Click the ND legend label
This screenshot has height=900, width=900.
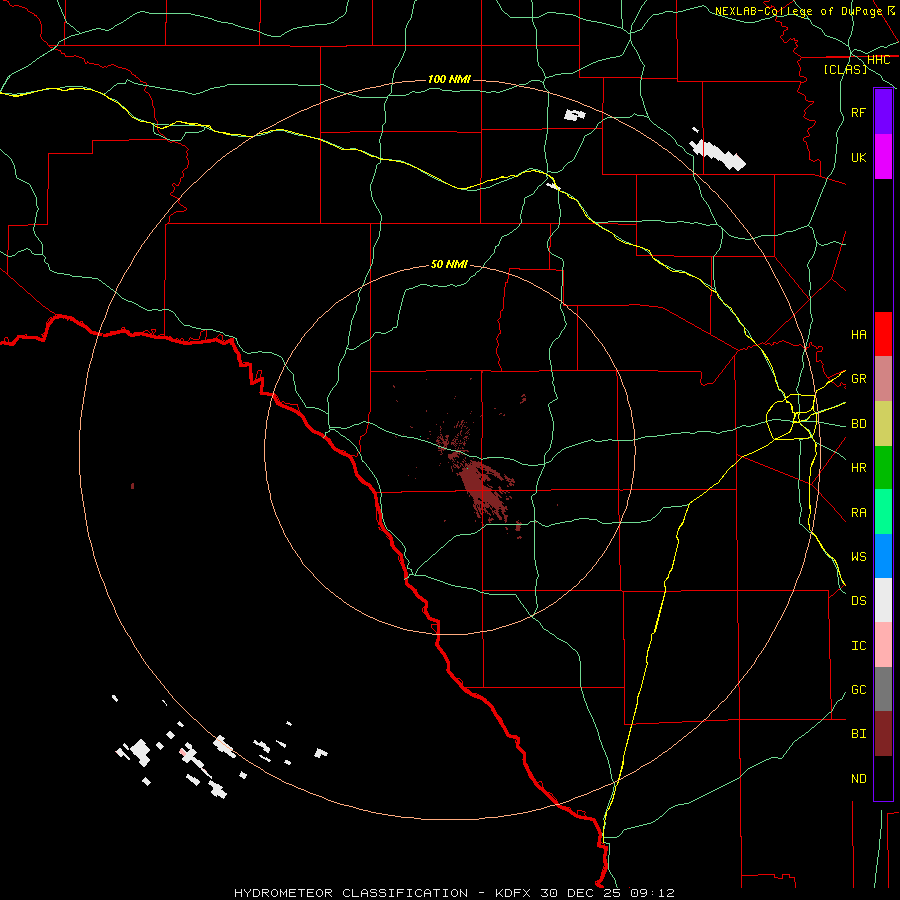pos(859,779)
